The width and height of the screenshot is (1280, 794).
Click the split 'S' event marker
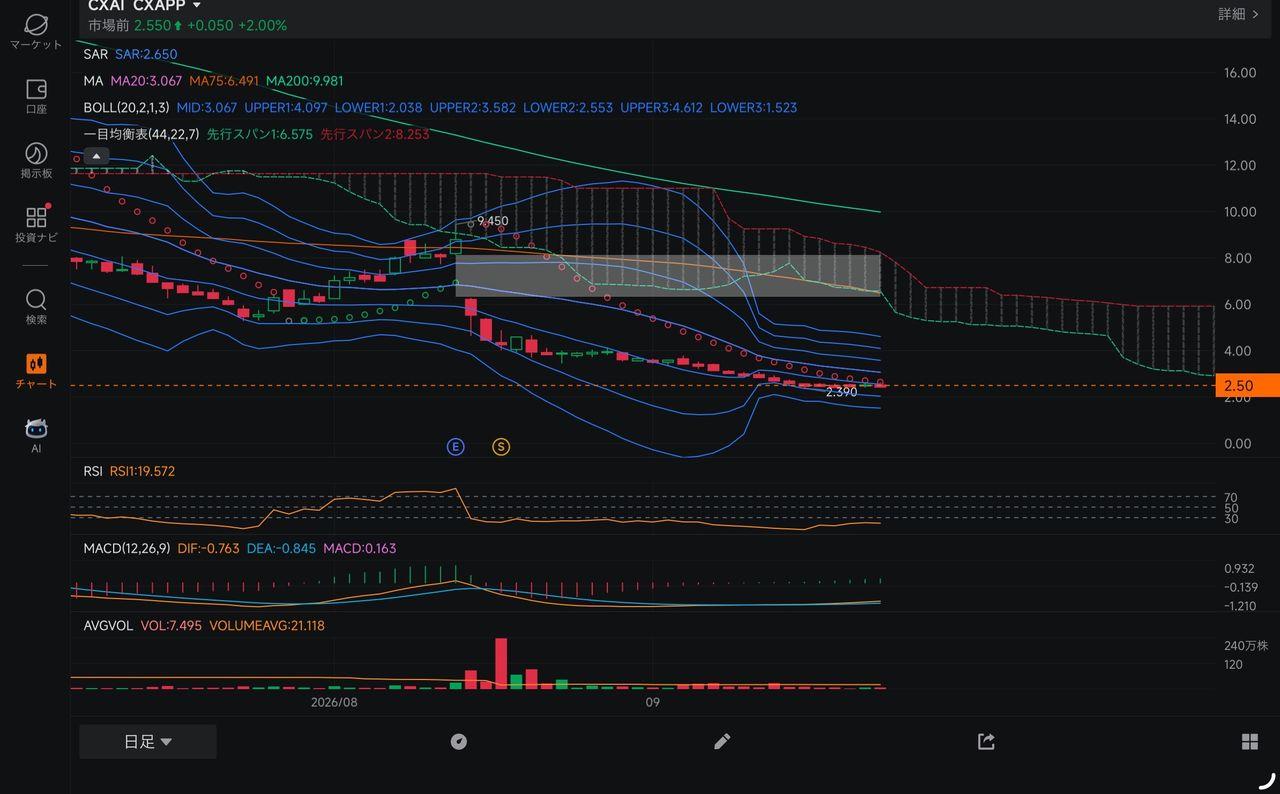[x=501, y=447]
